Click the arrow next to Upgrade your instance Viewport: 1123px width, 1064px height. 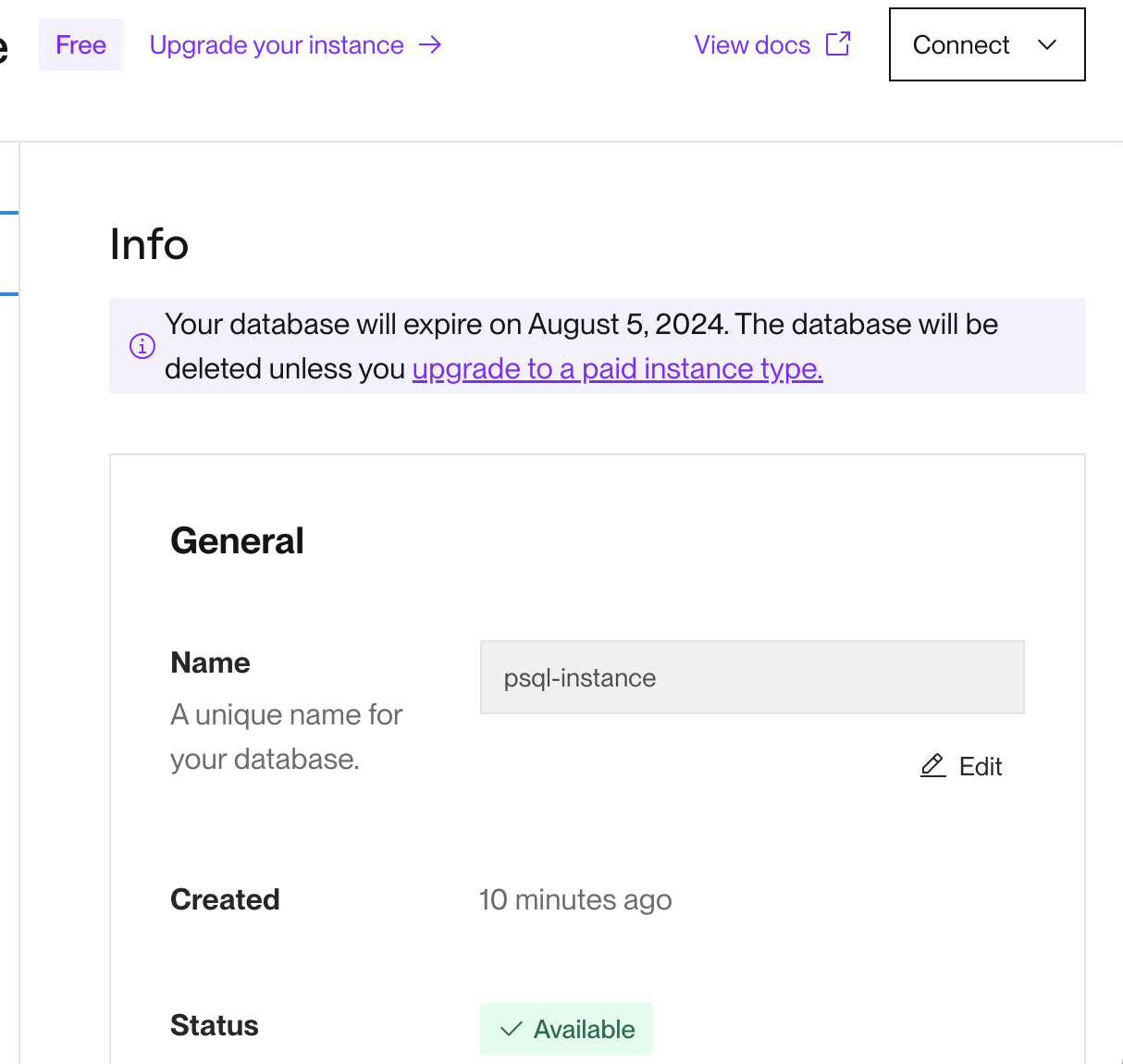[x=430, y=44]
